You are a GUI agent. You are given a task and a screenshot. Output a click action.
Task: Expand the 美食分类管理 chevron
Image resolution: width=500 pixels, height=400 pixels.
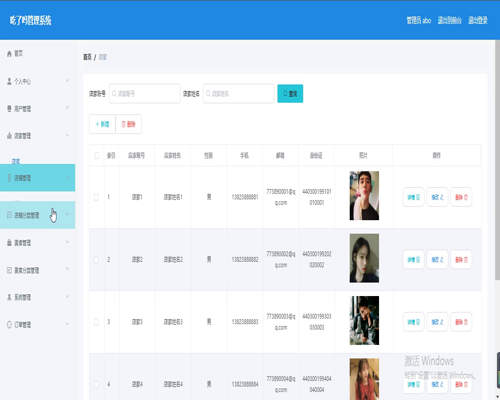click(67, 269)
